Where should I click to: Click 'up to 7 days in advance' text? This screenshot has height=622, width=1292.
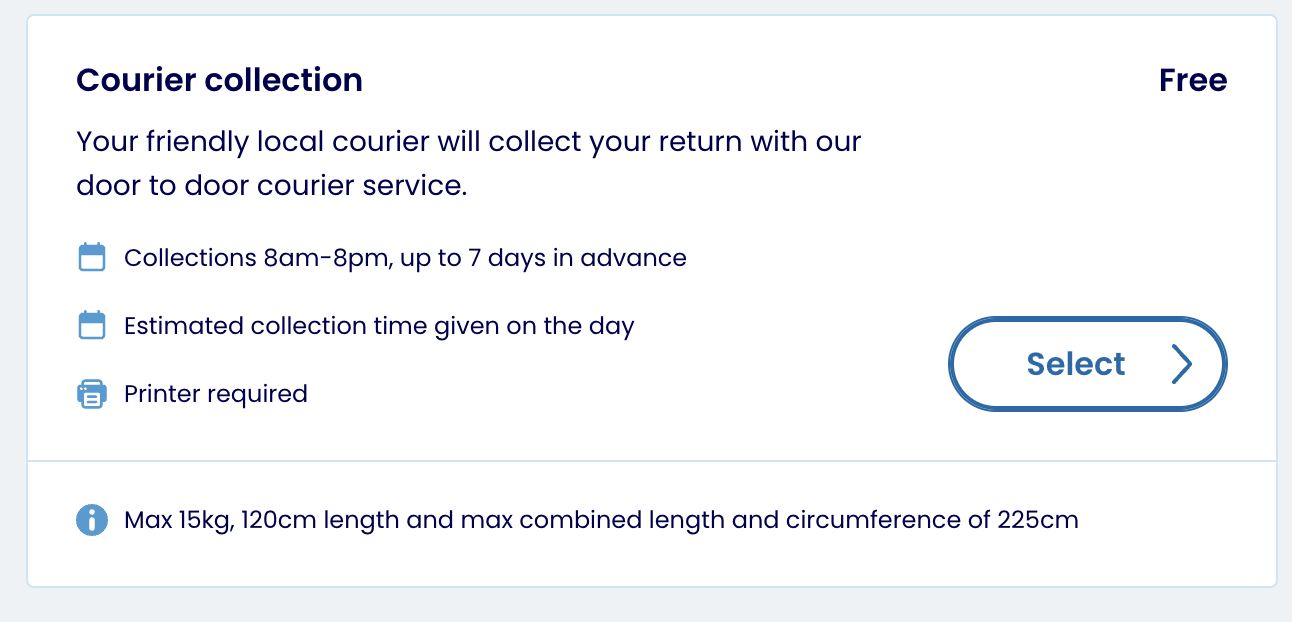544,258
